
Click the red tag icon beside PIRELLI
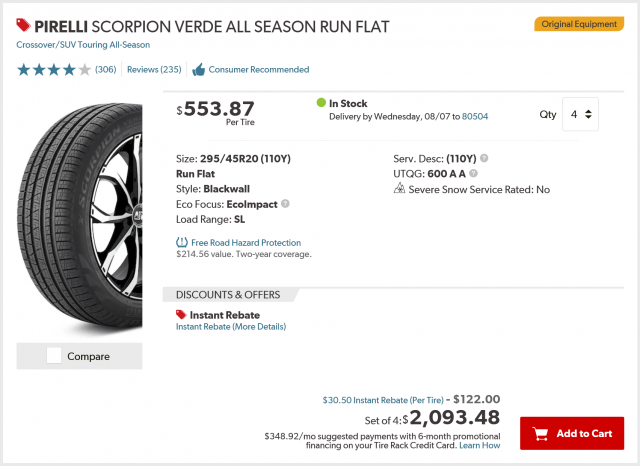[x=24, y=25]
